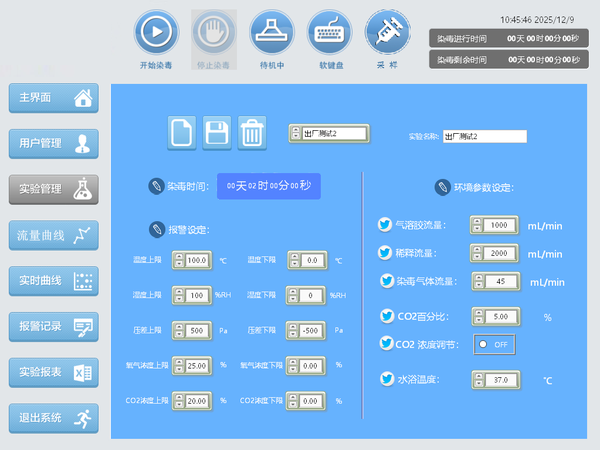Screen dimensions: 600x450
Task: Adjust the 水浴温度 spinner arrows
Action: click(x=477, y=380)
